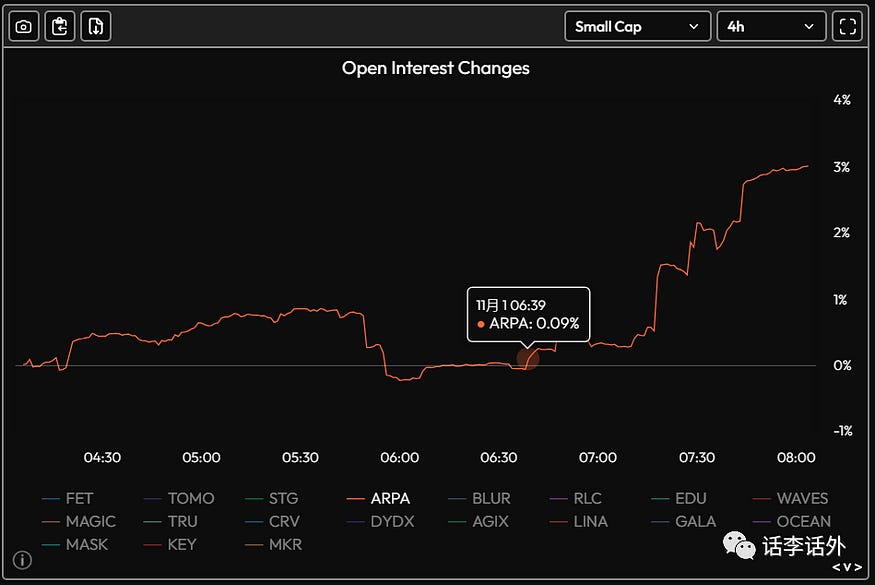Click the 3% y-axis label

click(x=842, y=167)
